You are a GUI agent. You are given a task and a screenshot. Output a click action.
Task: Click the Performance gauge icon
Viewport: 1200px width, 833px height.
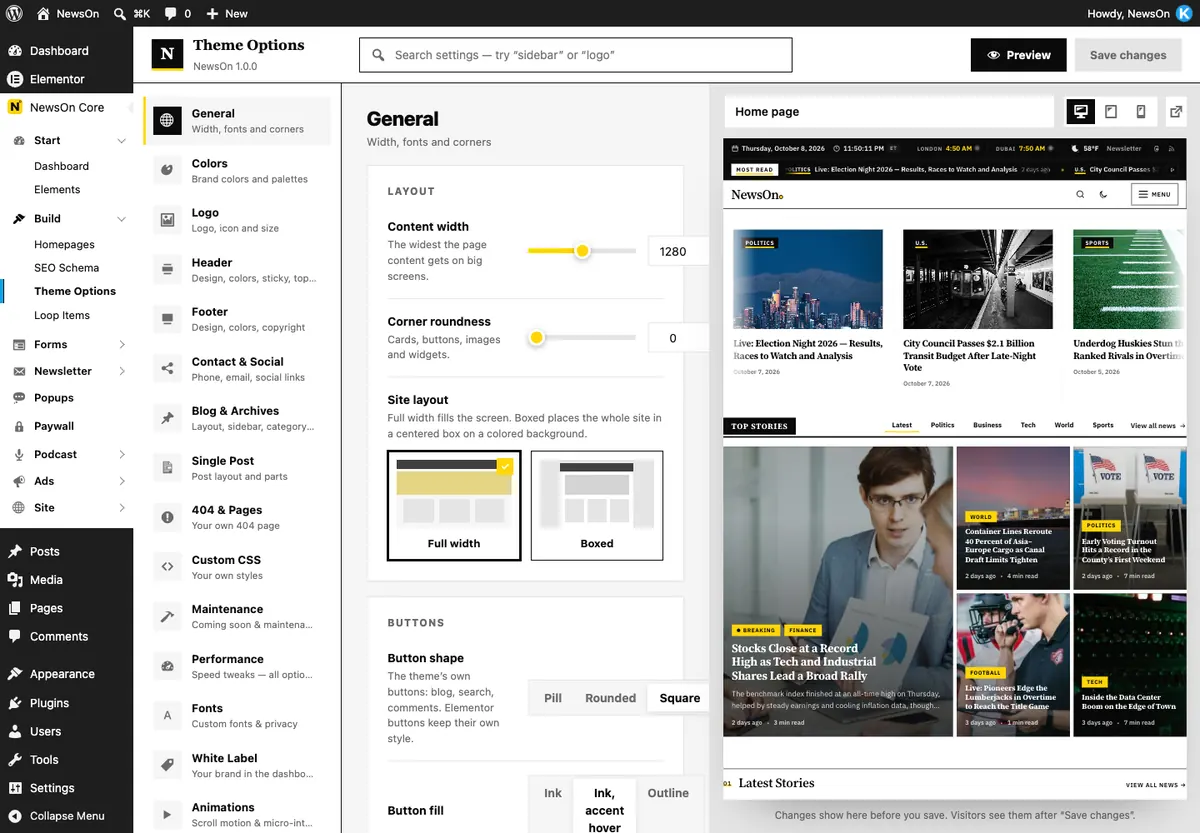coord(167,666)
